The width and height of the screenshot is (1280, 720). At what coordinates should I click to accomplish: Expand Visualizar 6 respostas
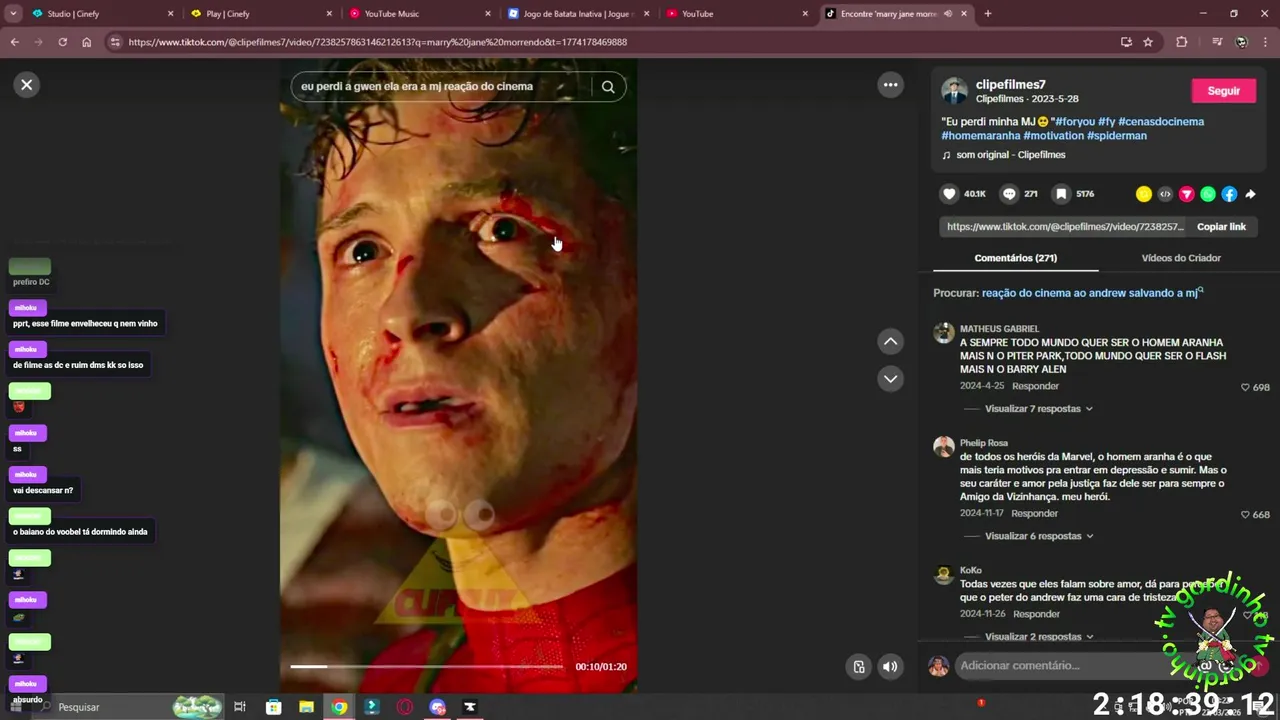tap(1038, 536)
